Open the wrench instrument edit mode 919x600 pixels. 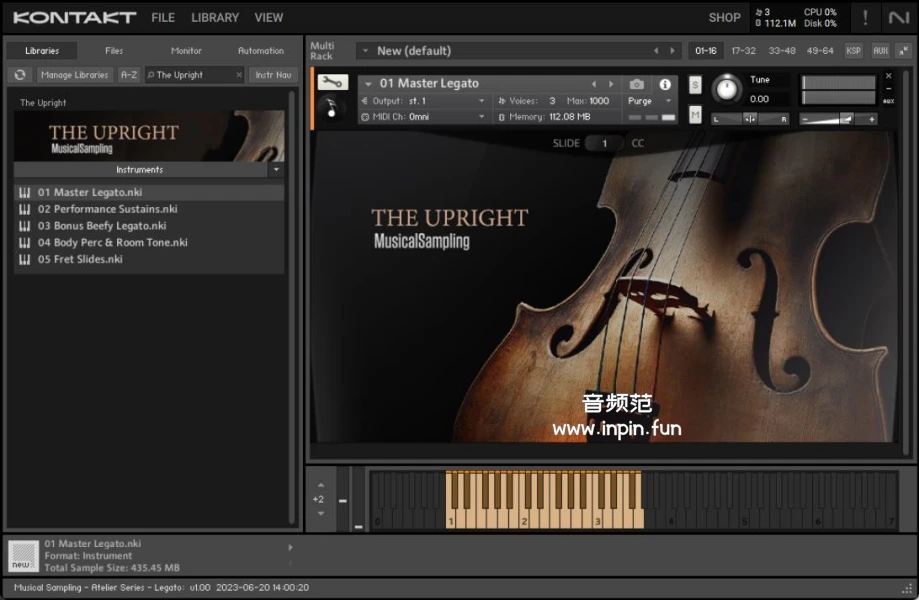(x=332, y=83)
